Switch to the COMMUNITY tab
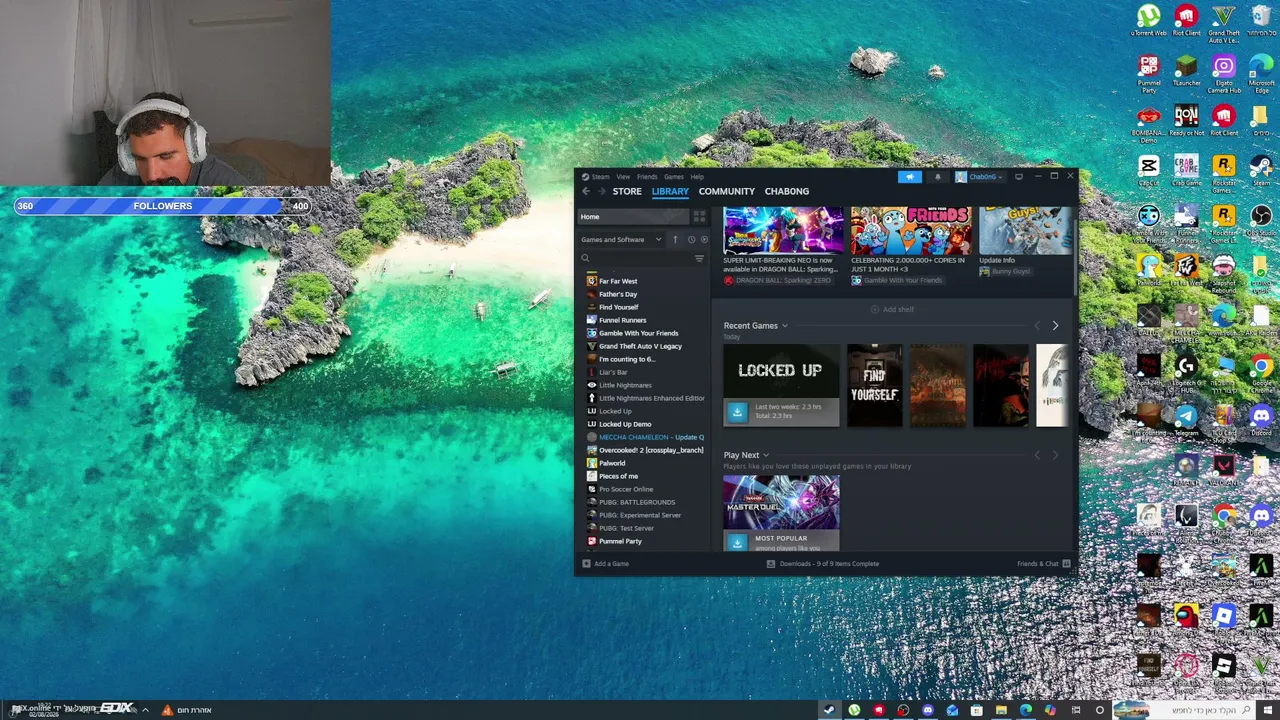The width and height of the screenshot is (1280, 720). pyautogui.click(x=727, y=191)
